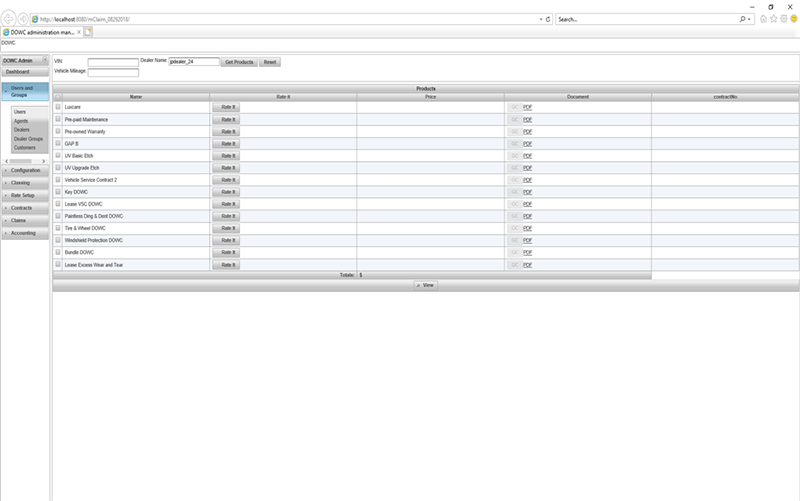Open the Dashboard menu item
Viewport: 800px width, 501px height.
pos(17,72)
